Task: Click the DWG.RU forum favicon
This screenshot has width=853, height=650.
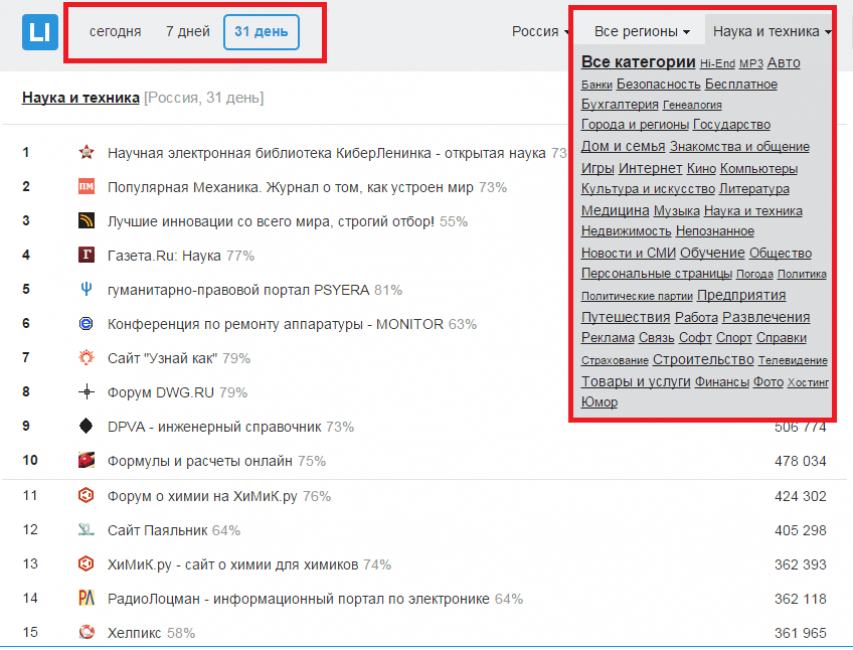Action: point(86,392)
